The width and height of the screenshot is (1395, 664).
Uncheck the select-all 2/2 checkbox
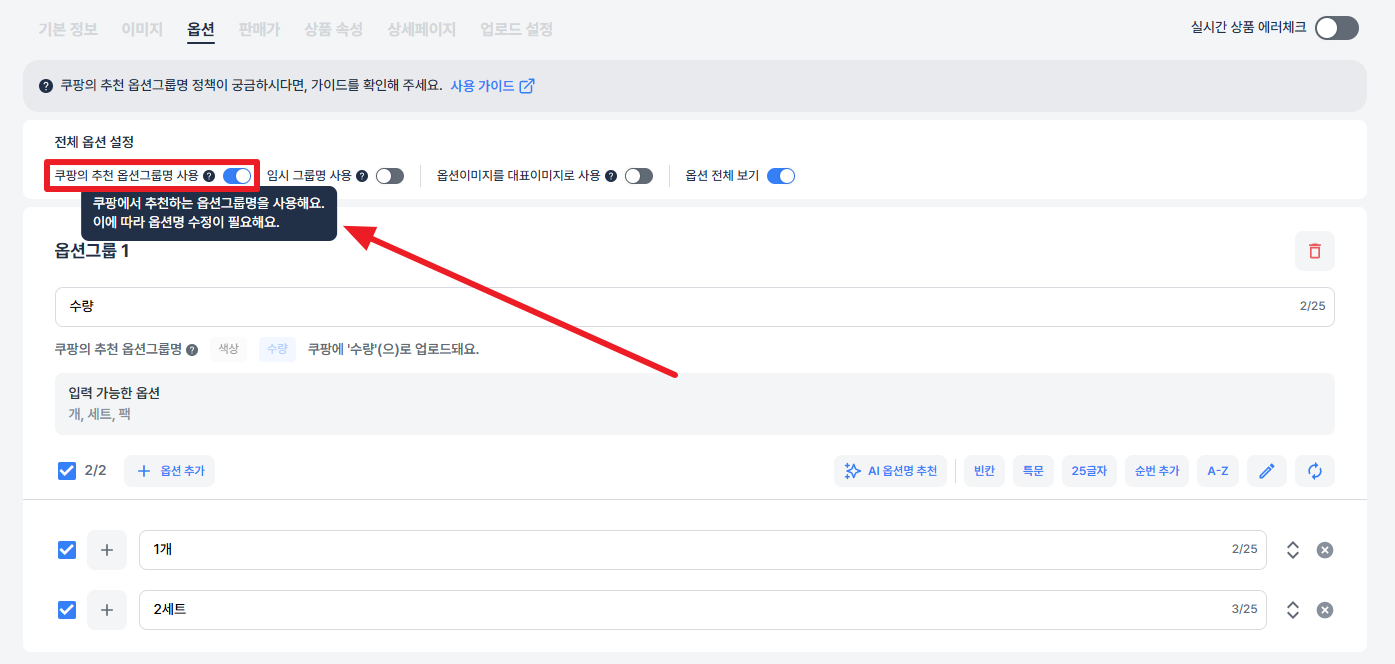tap(67, 471)
